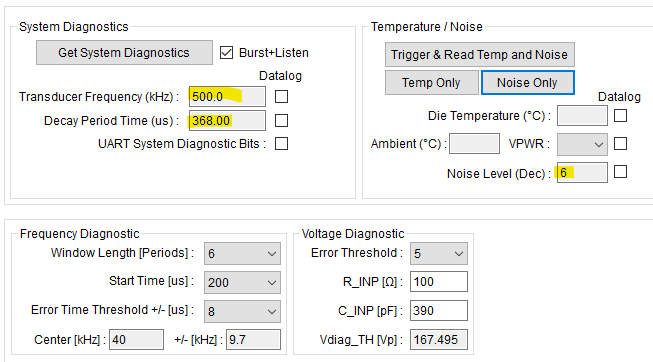Click the Transducer Frequency field showing 500.0
The image size is (653, 362).
point(227,97)
